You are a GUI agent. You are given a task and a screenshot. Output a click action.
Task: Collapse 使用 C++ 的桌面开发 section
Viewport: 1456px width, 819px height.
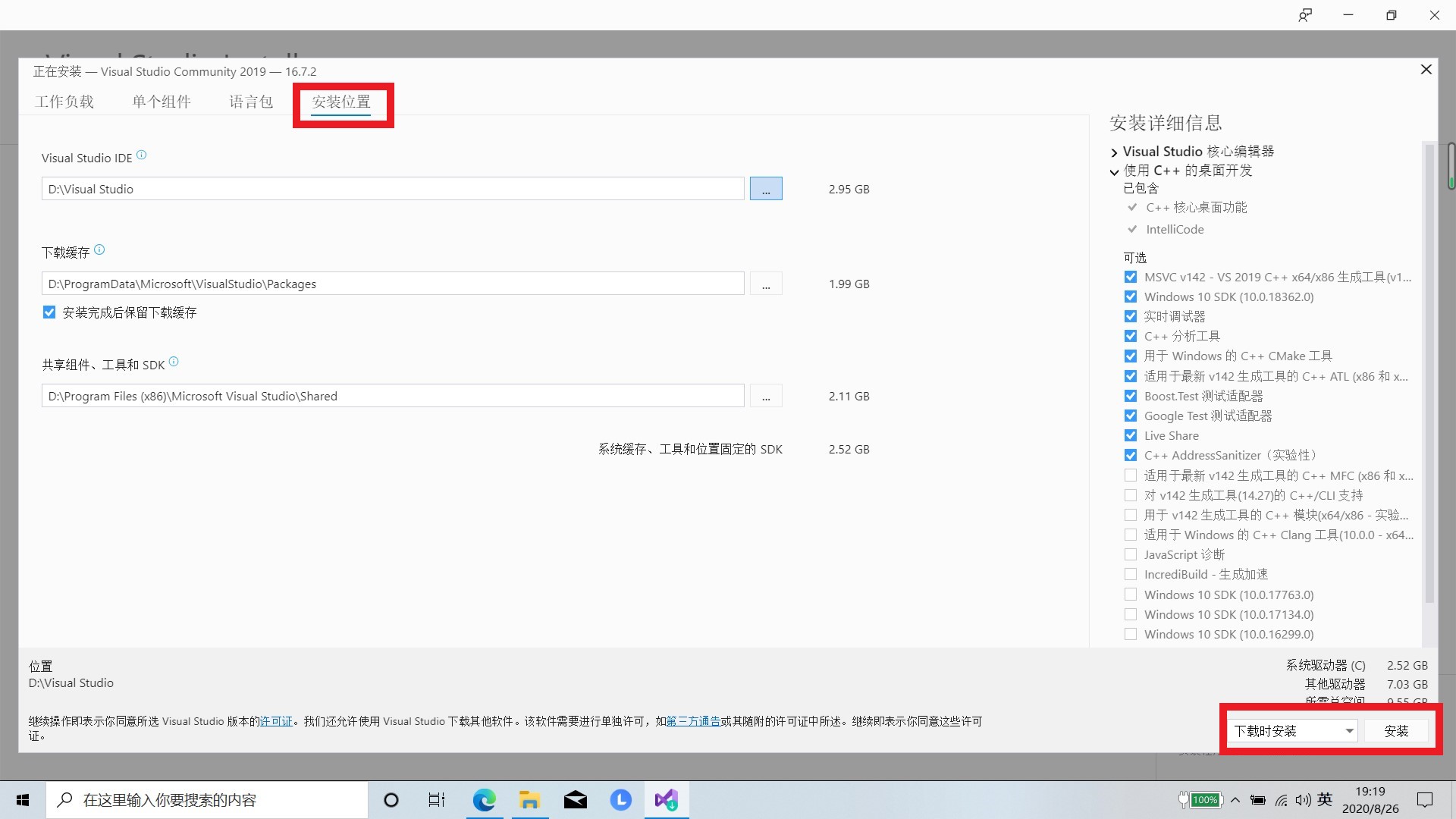(x=1114, y=171)
